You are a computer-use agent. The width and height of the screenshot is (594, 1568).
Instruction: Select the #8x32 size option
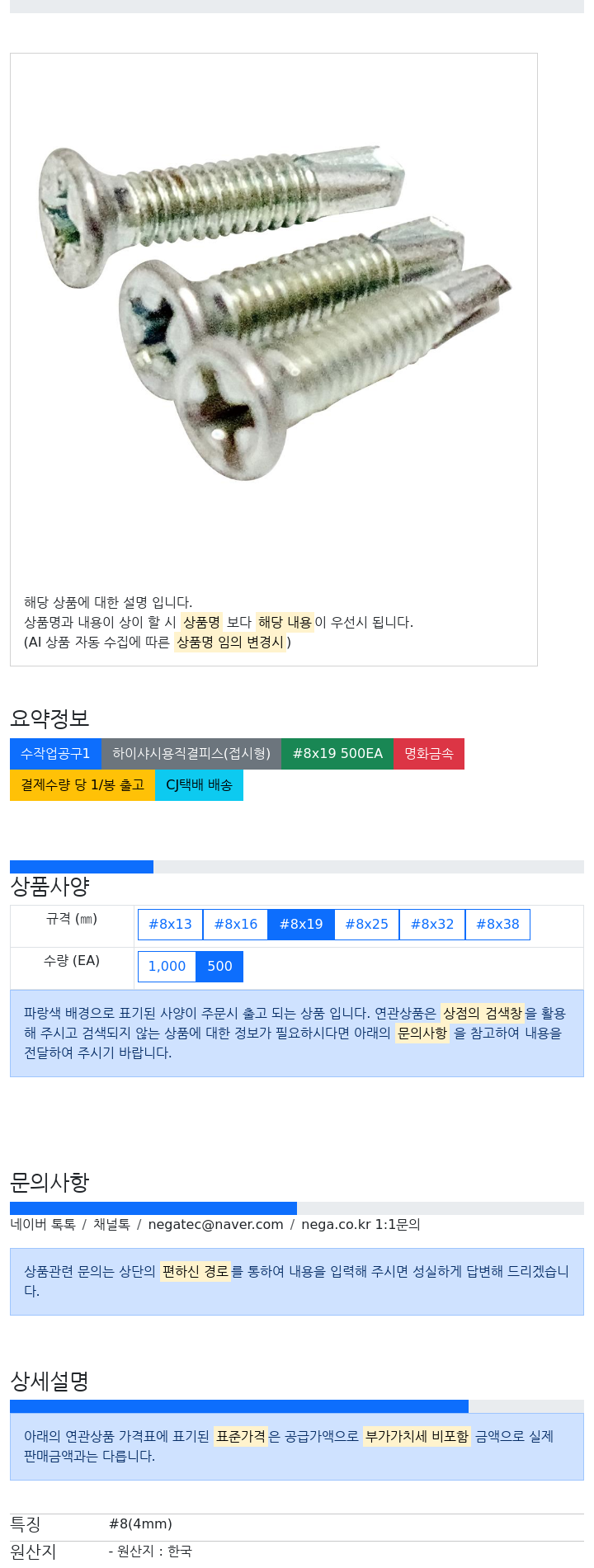(x=432, y=924)
